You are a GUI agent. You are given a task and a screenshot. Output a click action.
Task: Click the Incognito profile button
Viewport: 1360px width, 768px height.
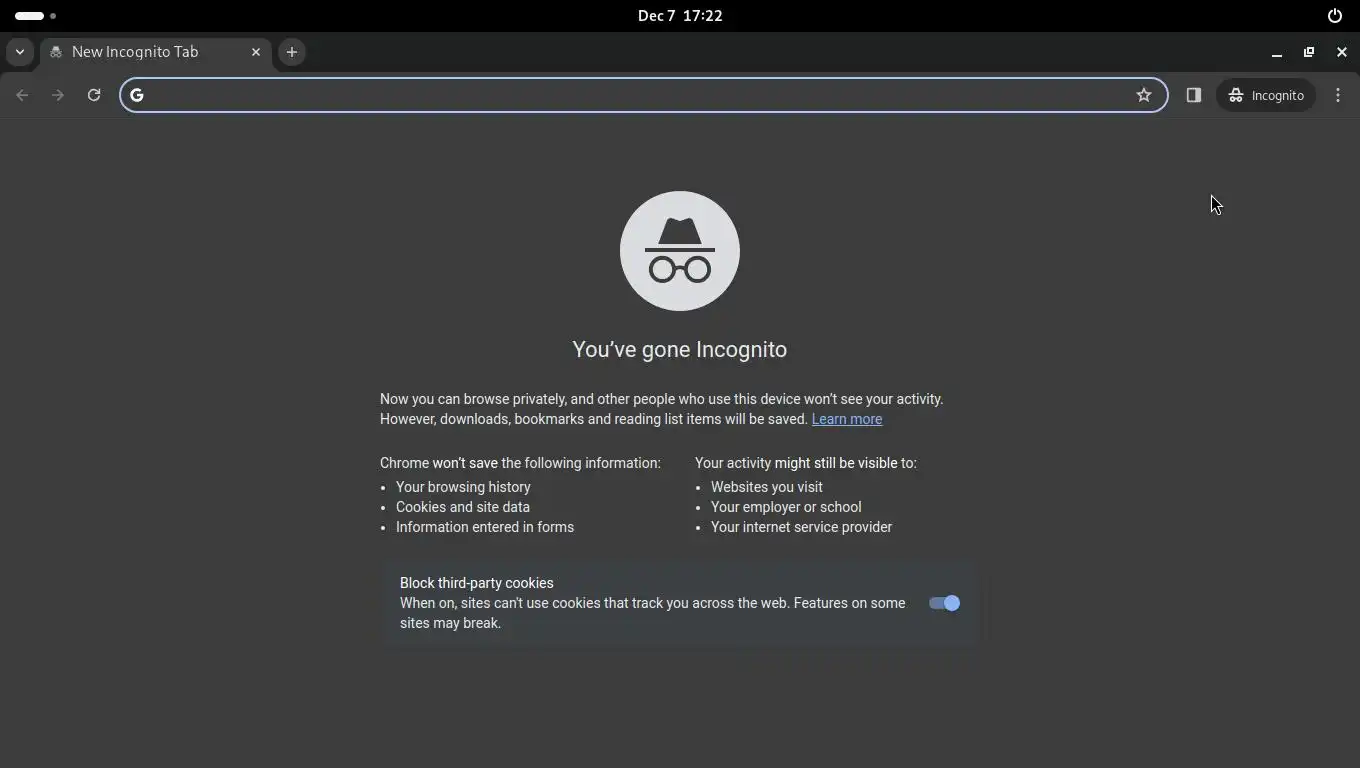point(1266,95)
